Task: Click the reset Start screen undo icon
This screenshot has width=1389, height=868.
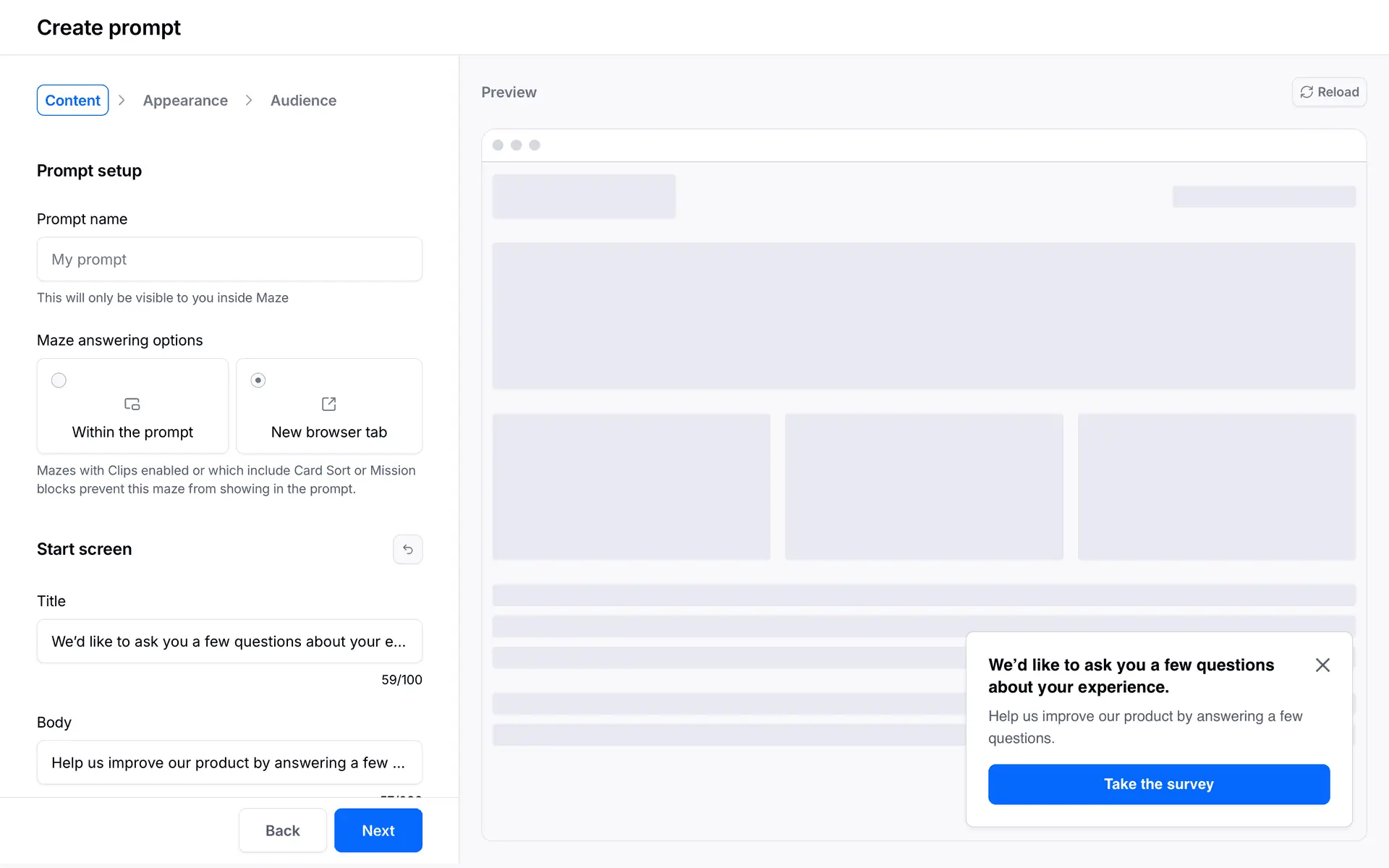Action: (407, 550)
